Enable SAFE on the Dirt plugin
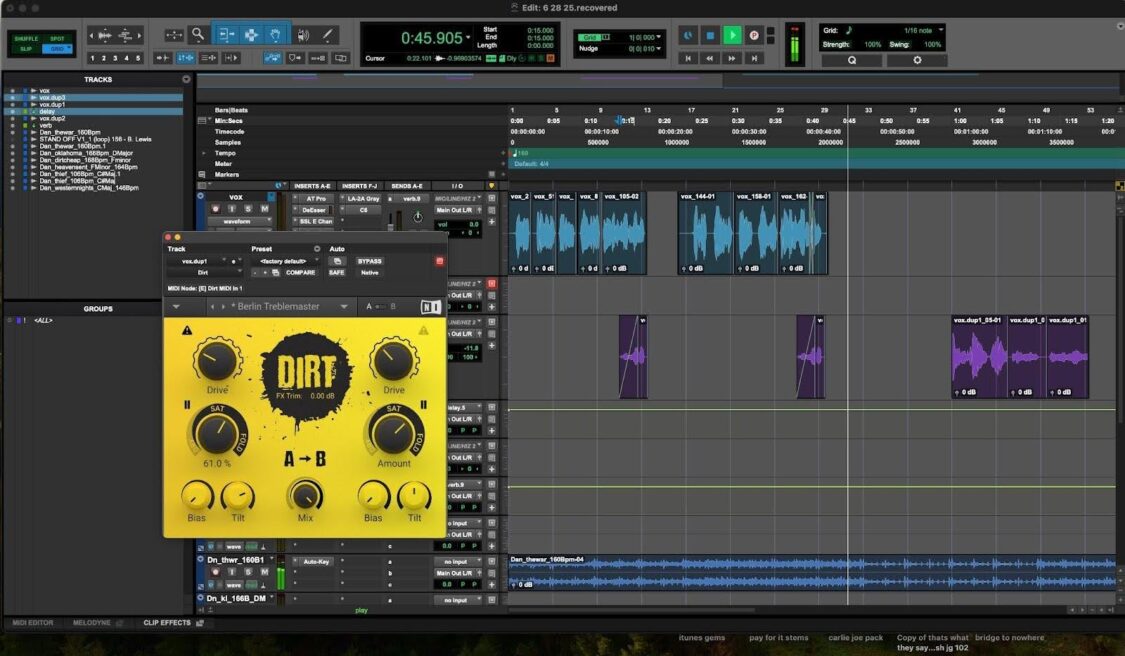This screenshot has width=1125, height=656. coord(337,273)
